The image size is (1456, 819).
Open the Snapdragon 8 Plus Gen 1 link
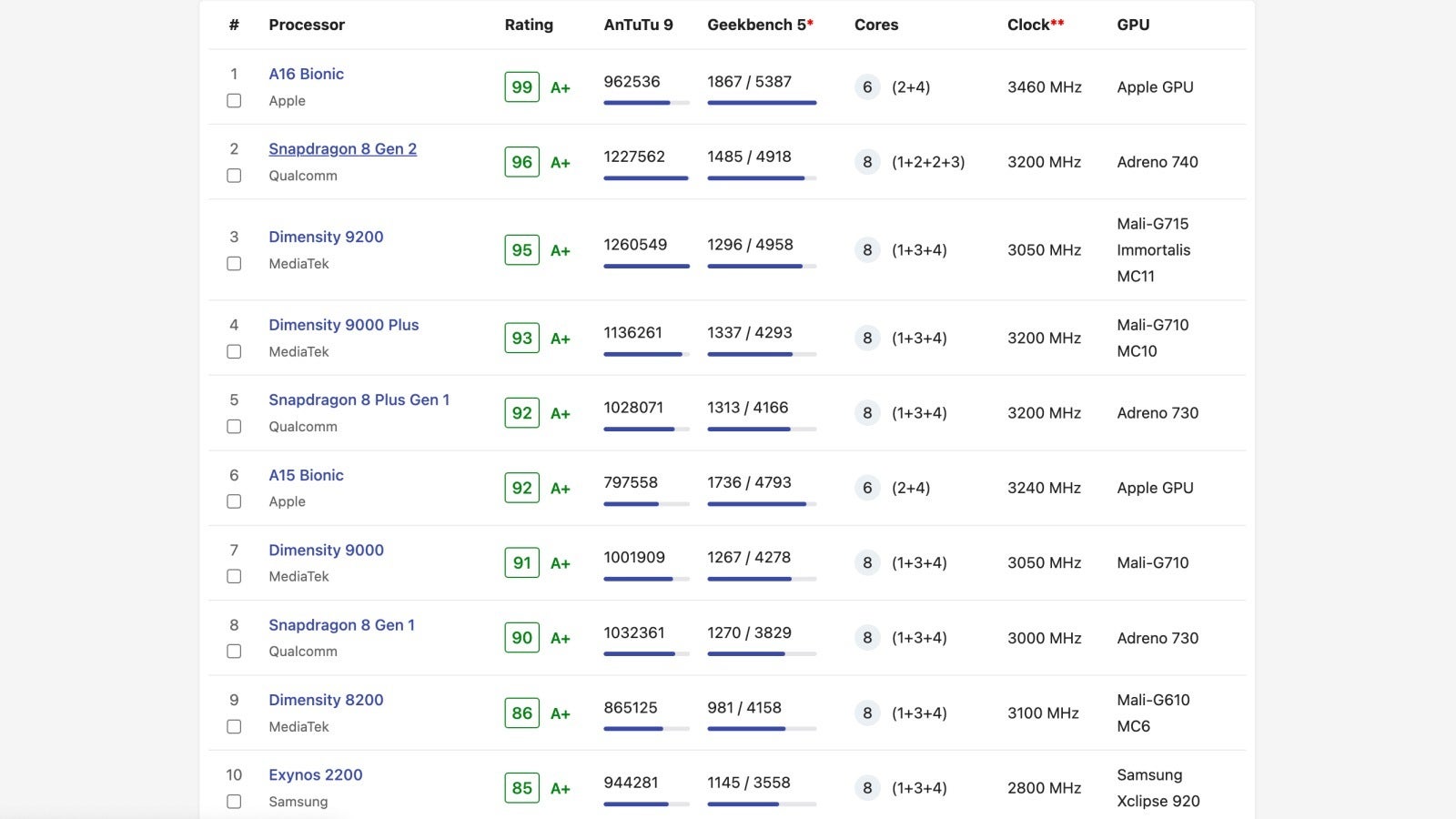pyautogui.click(x=359, y=399)
